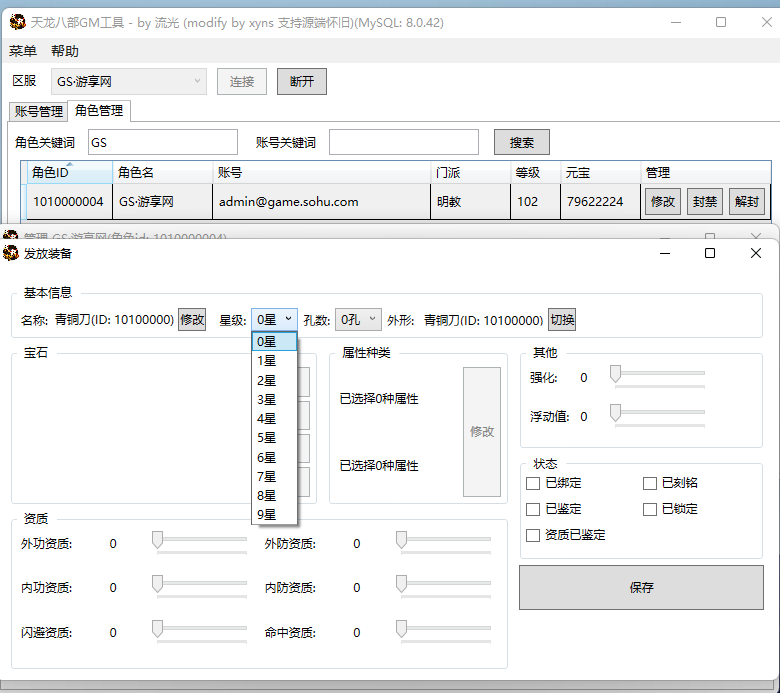780x693 pixels.
Task: Open the 帮助 menu
Action: pos(65,51)
